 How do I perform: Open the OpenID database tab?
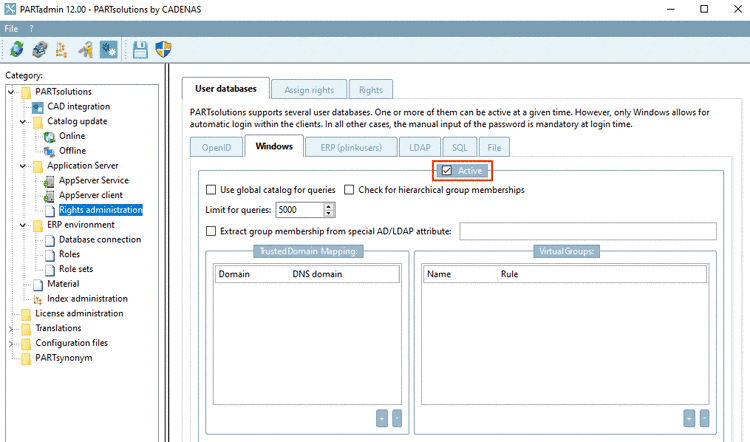click(216, 147)
